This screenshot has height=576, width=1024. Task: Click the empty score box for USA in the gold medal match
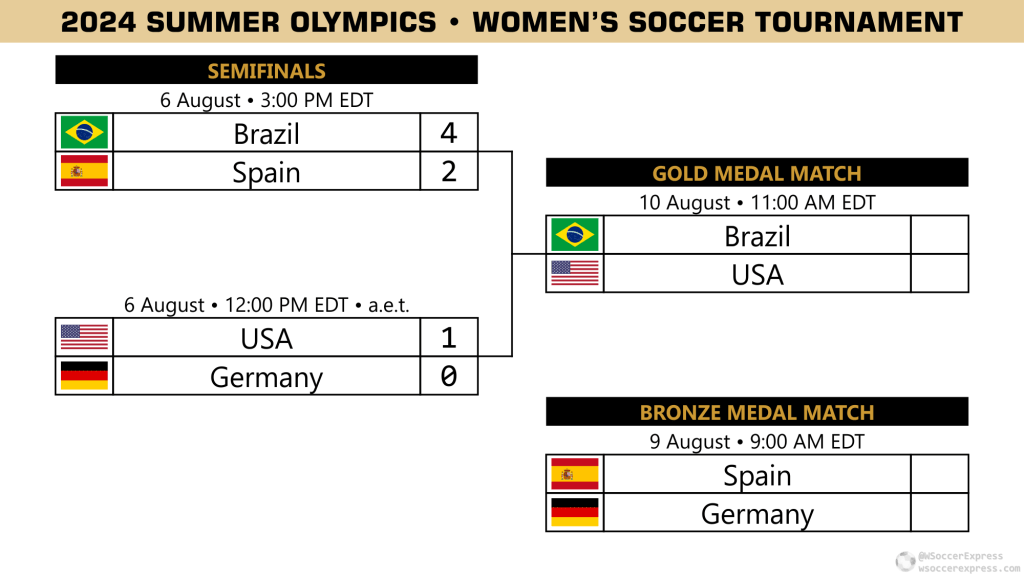[939, 274]
